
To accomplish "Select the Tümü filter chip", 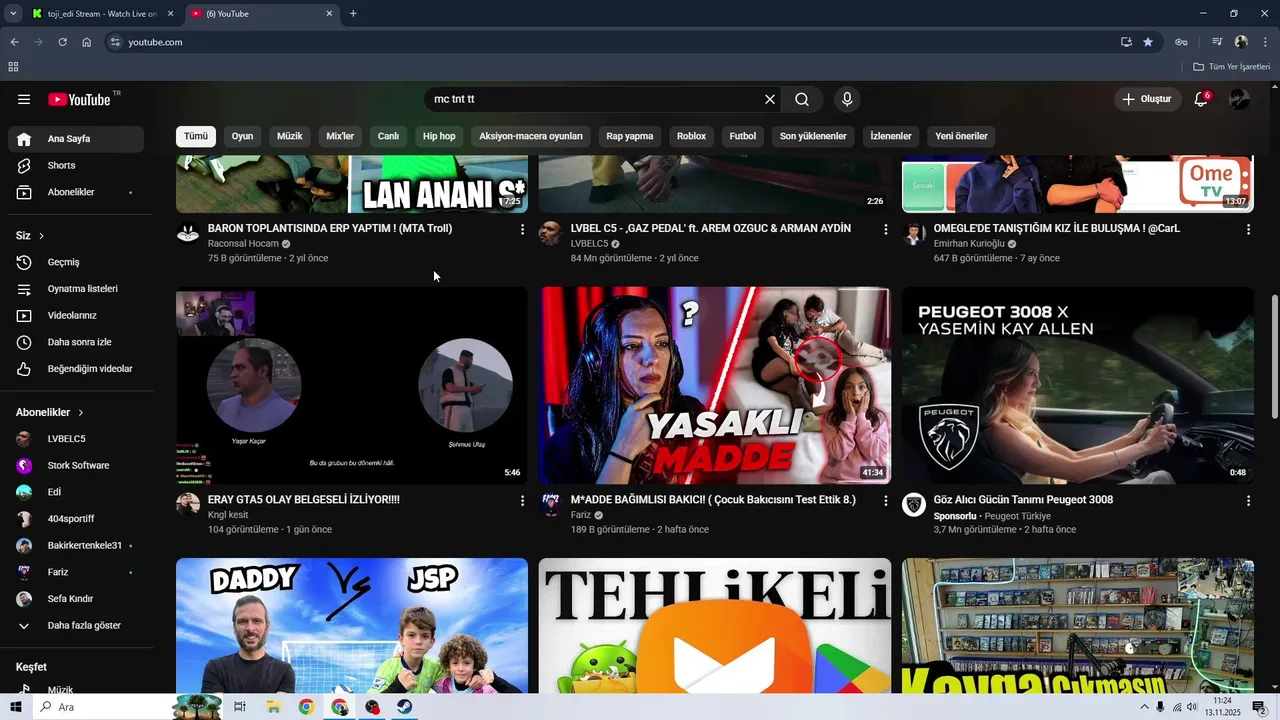I will [x=196, y=136].
